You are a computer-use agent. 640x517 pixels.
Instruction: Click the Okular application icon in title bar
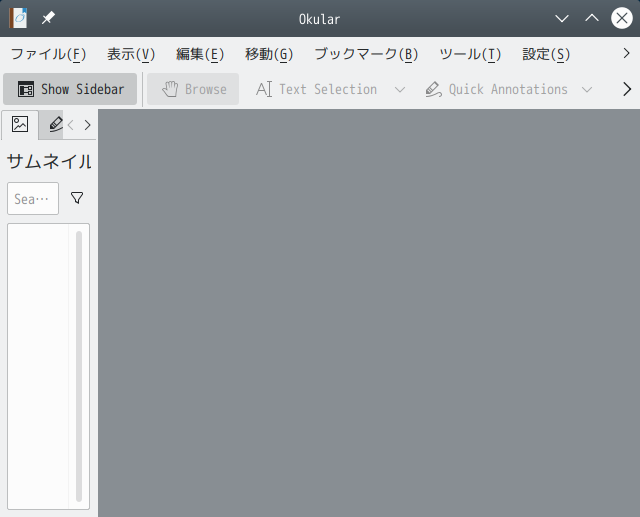click(x=18, y=18)
